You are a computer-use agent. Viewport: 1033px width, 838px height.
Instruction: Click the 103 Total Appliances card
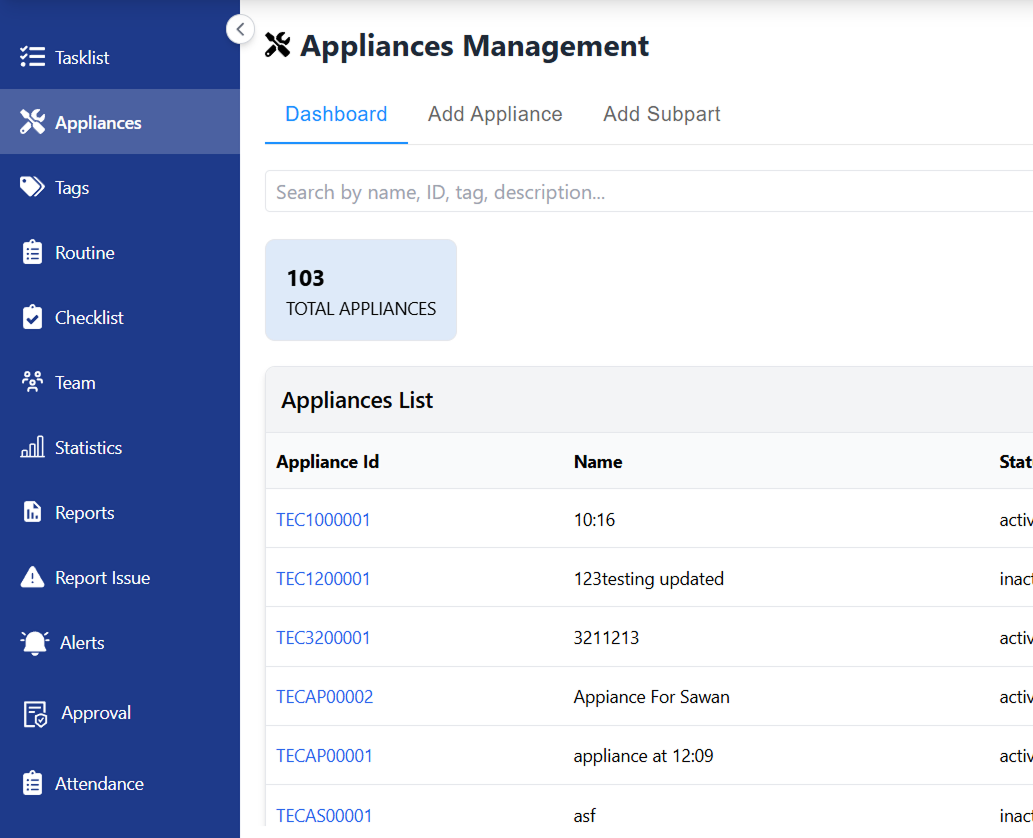click(x=361, y=290)
